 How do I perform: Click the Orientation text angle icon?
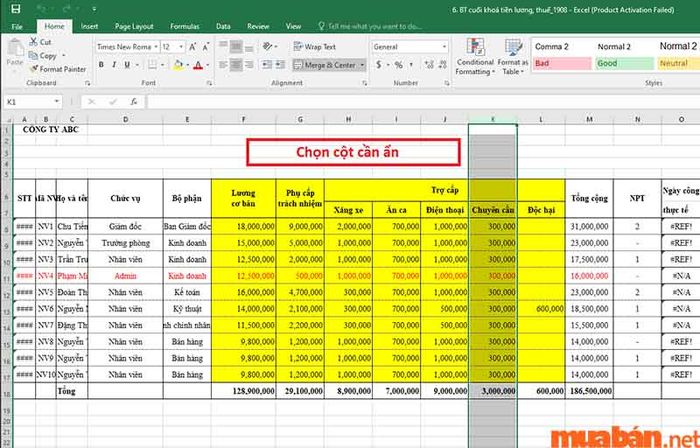click(268, 46)
